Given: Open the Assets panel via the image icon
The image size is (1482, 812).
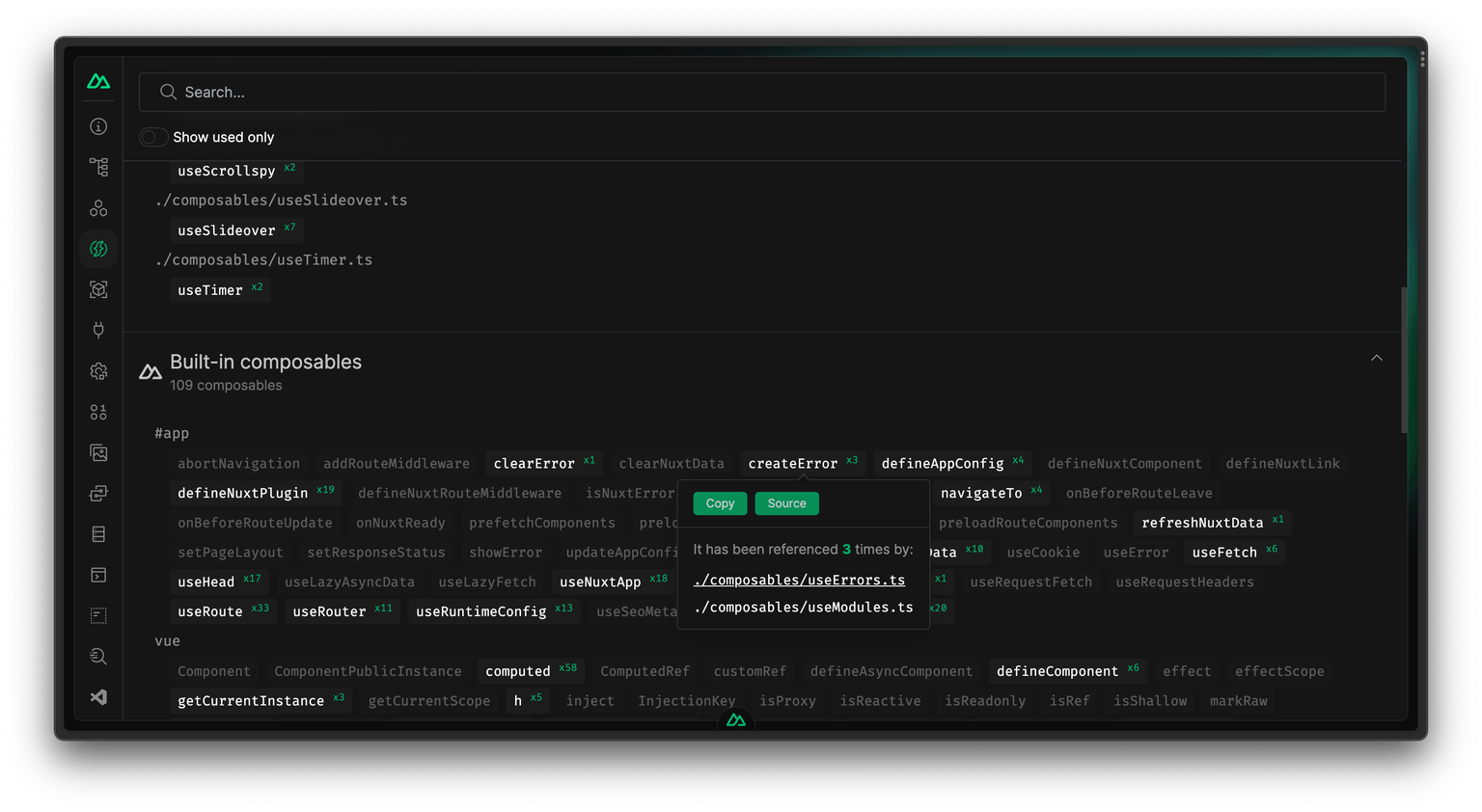Looking at the screenshot, I should [97, 452].
